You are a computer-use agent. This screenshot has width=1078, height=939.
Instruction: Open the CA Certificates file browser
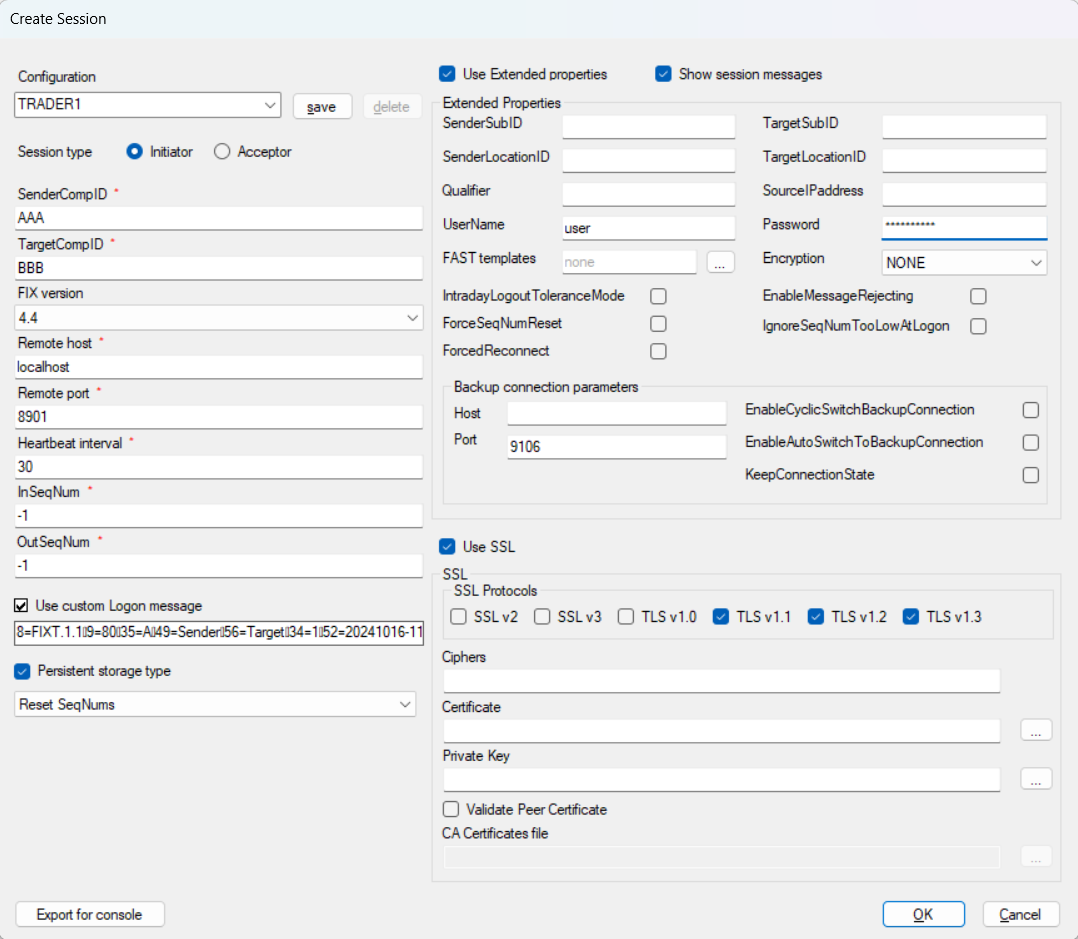click(x=1036, y=856)
